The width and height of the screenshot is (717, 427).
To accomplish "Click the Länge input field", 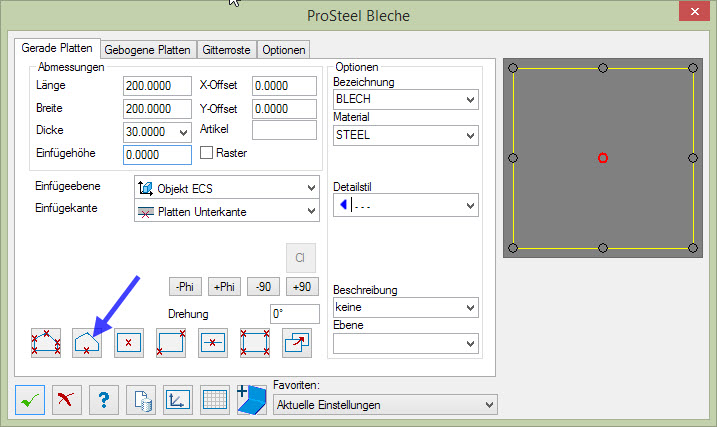I will click(157, 86).
